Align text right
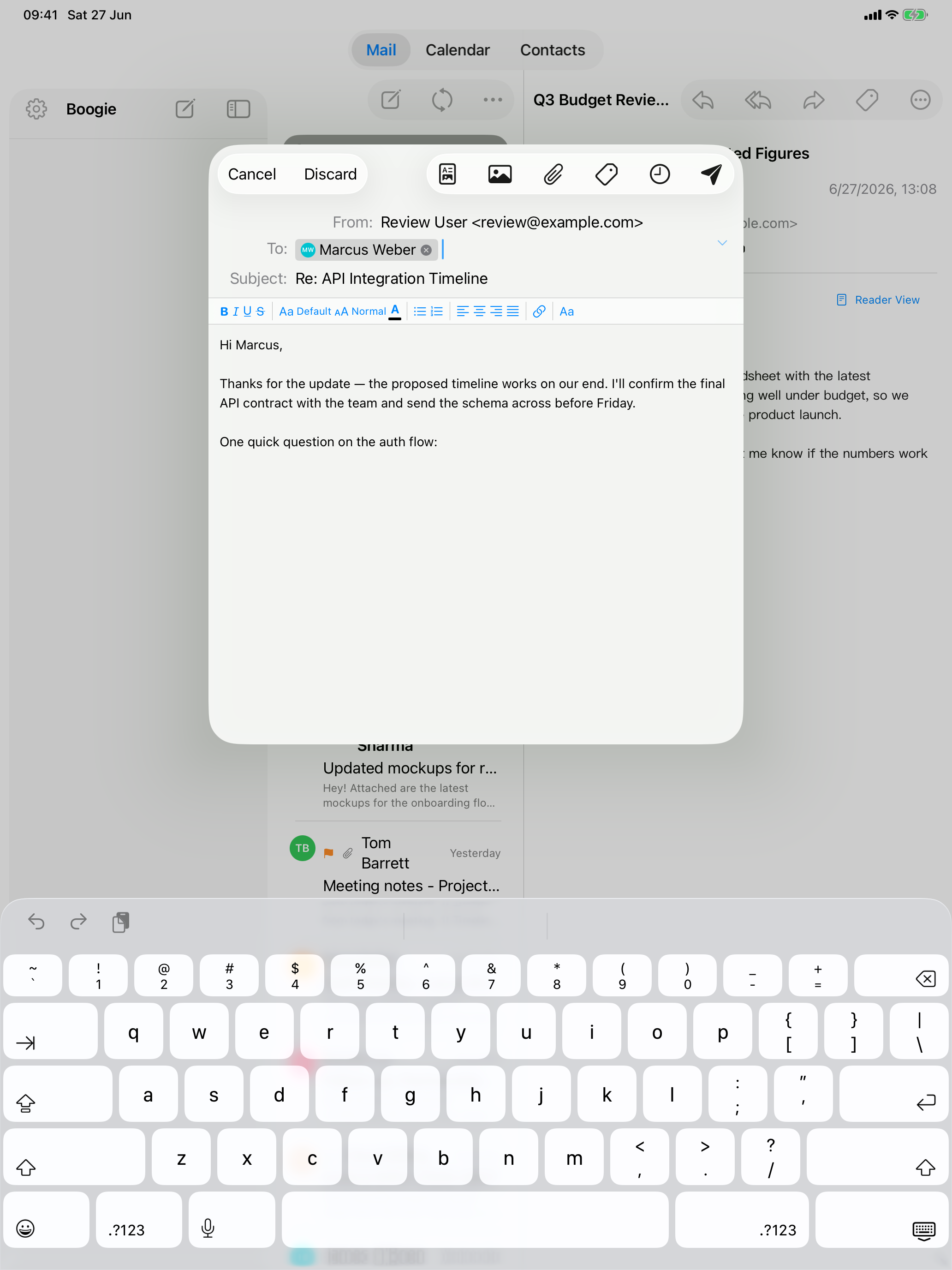Viewport: 952px width, 1270px height. click(x=496, y=311)
